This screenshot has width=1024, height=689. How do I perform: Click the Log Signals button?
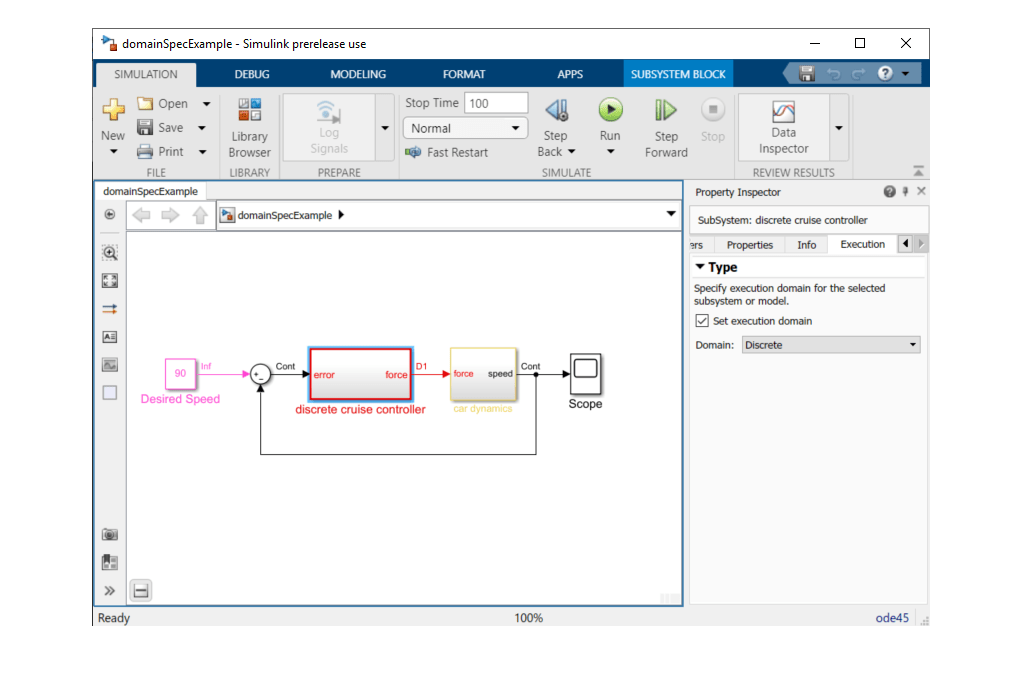[x=329, y=128]
